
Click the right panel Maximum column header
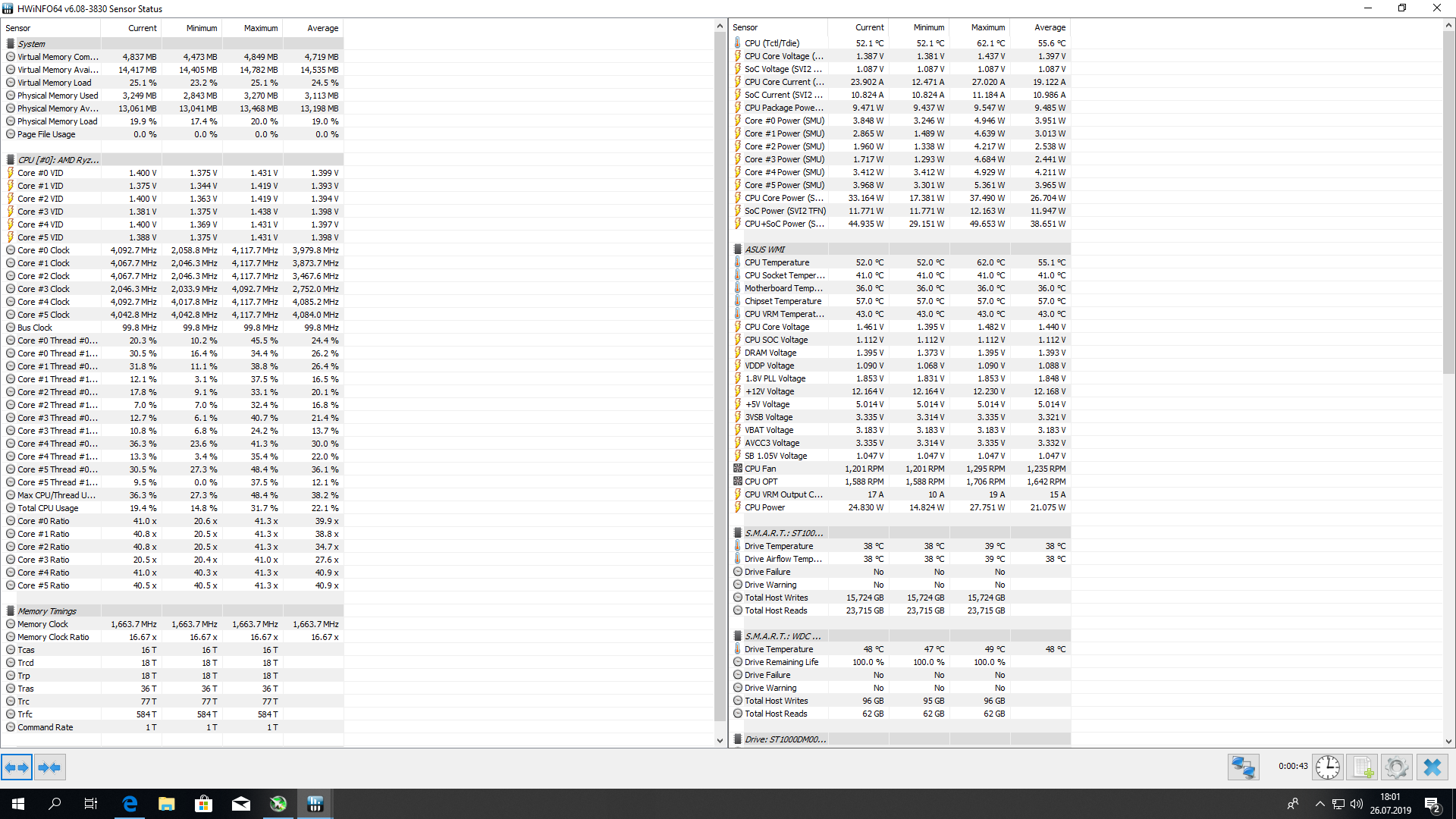[987, 27]
